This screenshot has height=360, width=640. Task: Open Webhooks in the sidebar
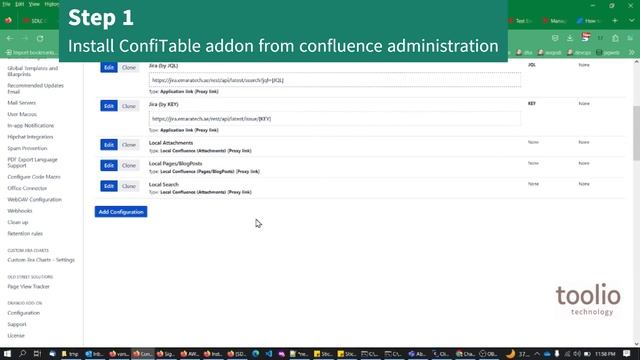click(x=20, y=211)
